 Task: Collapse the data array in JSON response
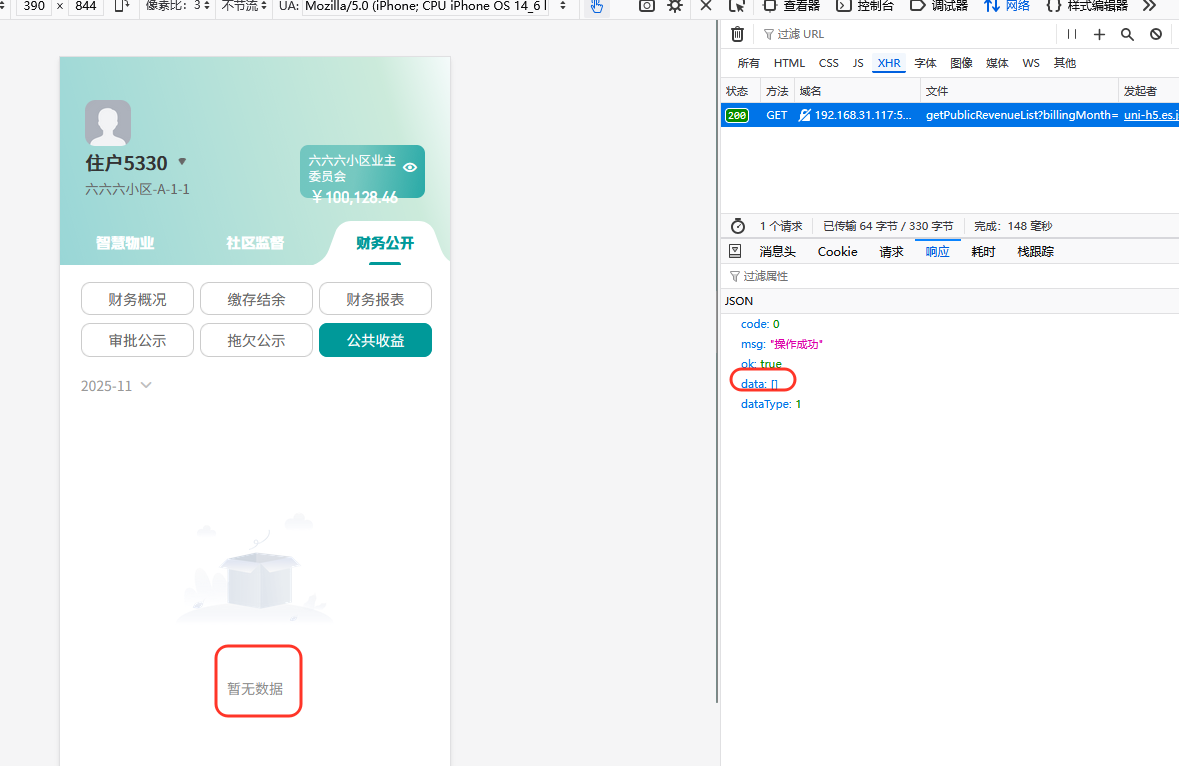[755, 383]
